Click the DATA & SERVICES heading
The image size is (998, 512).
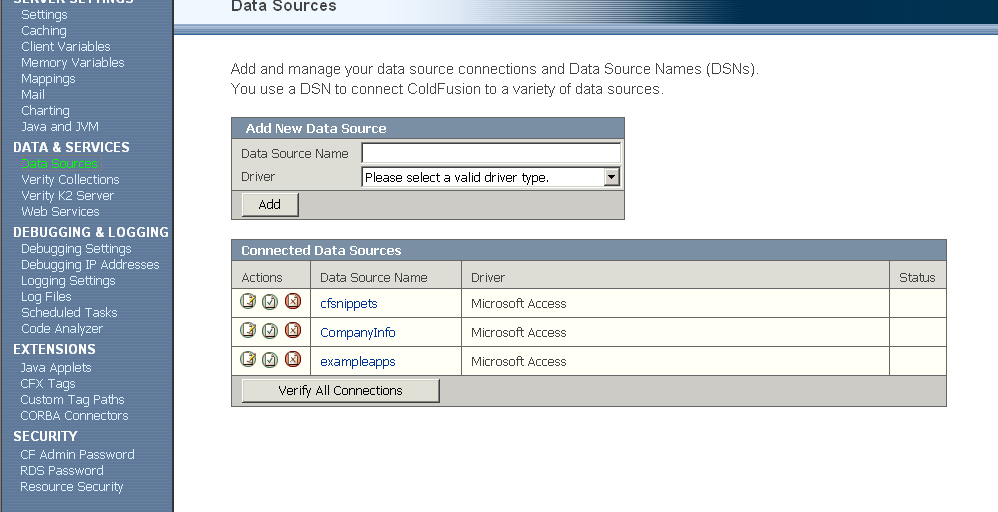coord(71,147)
